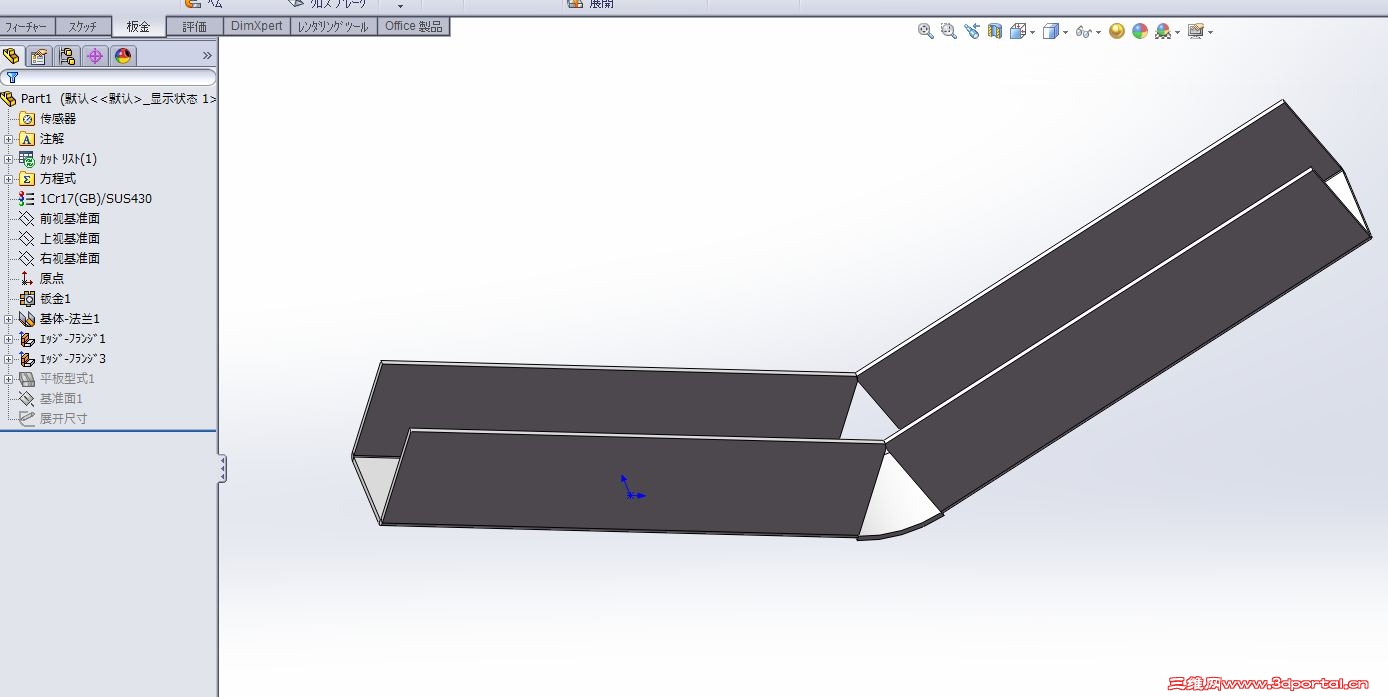Open the DisplayManager color ball tab
The image size is (1388, 697).
(x=123, y=56)
